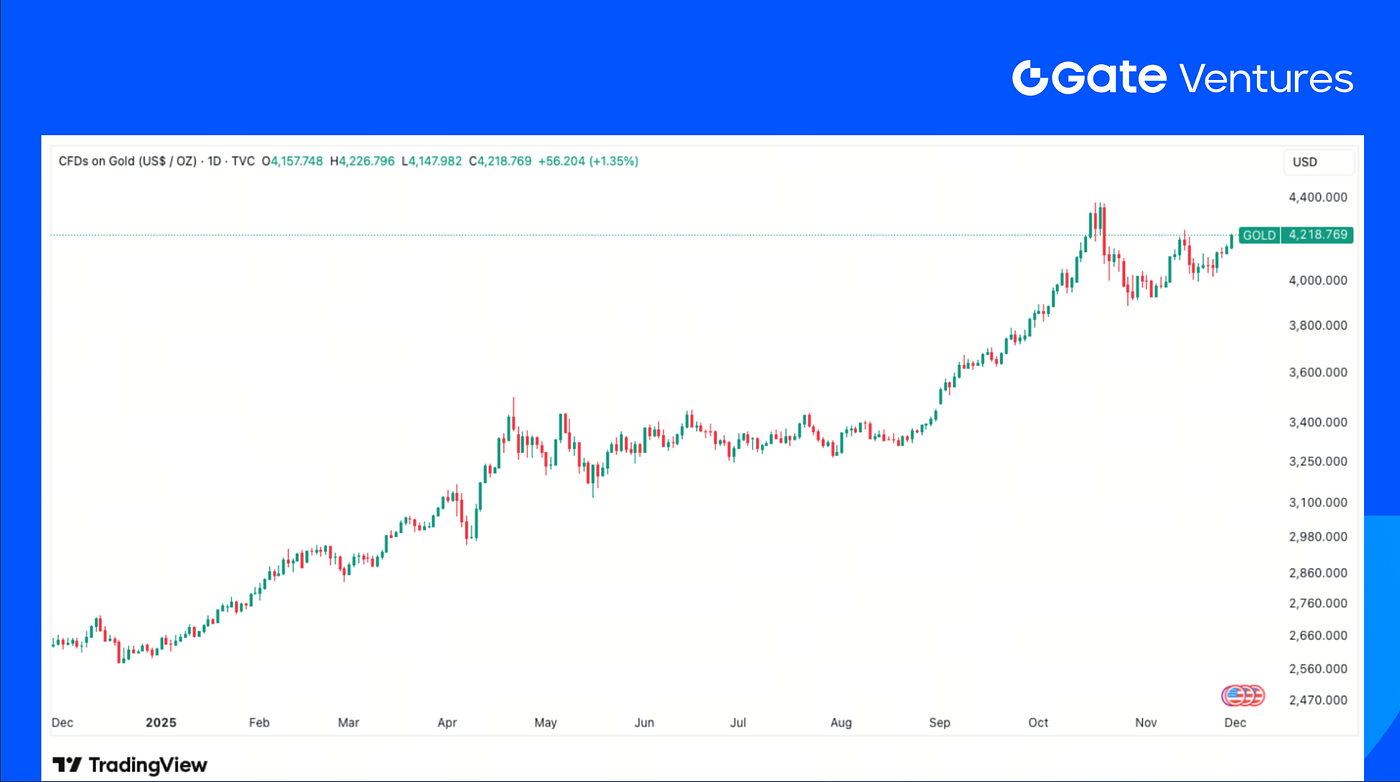Click the TradingView logo icon

pyautogui.click(x=67, y=765)
